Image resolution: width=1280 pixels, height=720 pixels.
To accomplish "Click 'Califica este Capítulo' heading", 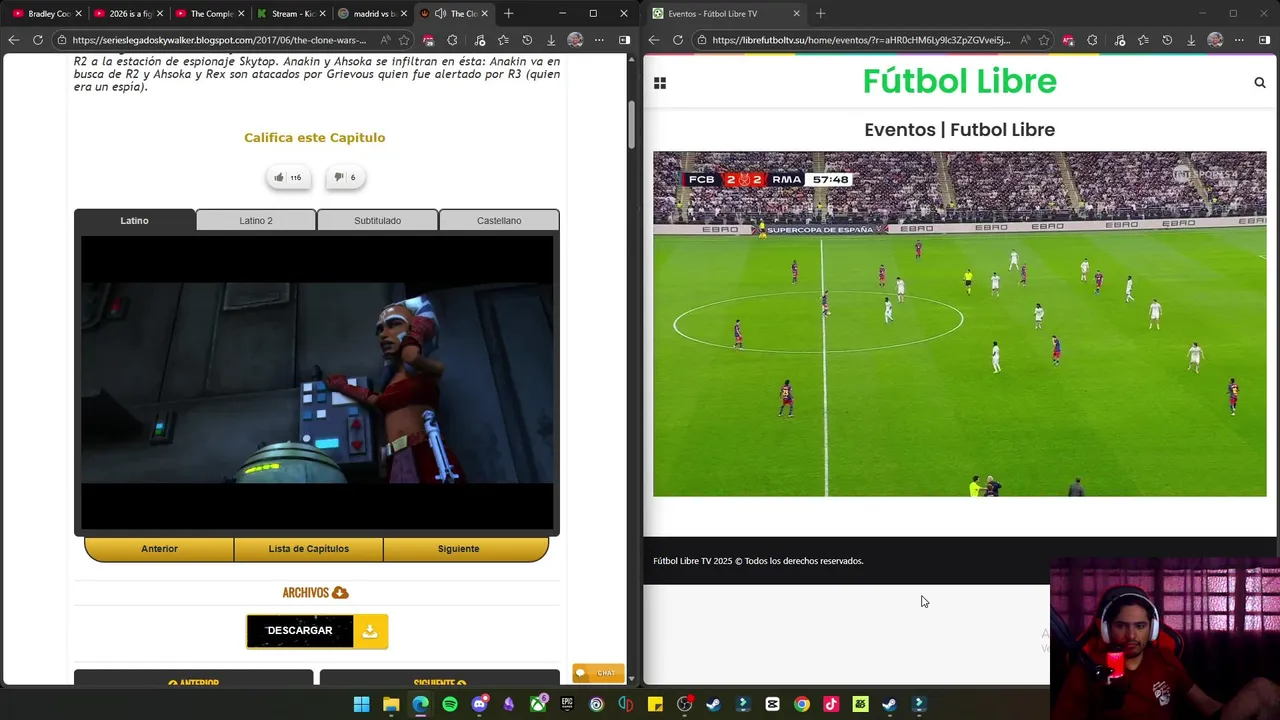I will click(x=314, y=138).
